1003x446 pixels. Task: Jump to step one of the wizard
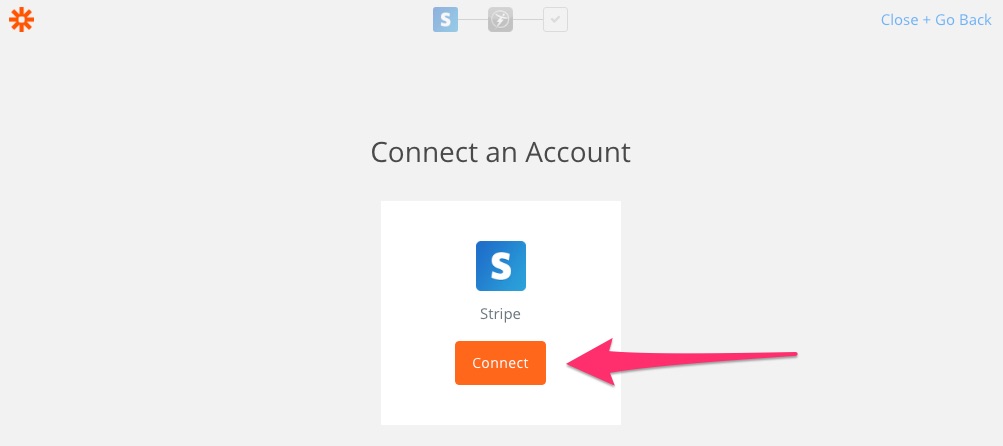tap(445, 20)
